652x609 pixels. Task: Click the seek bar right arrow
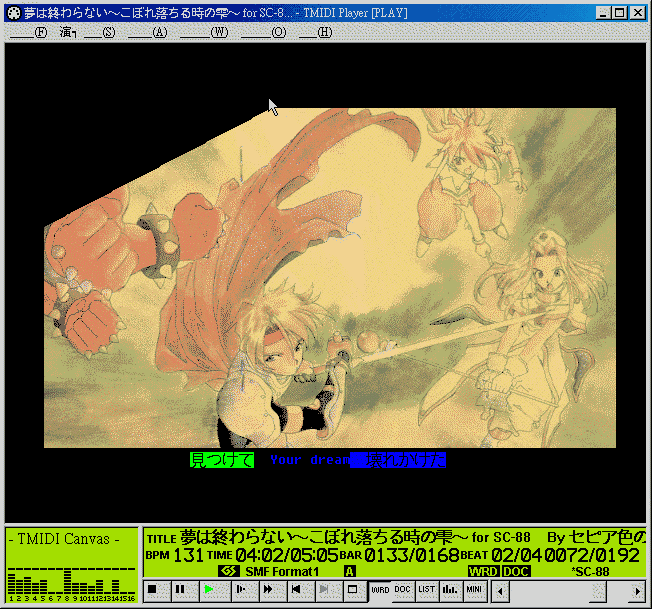tap(639, 591)
